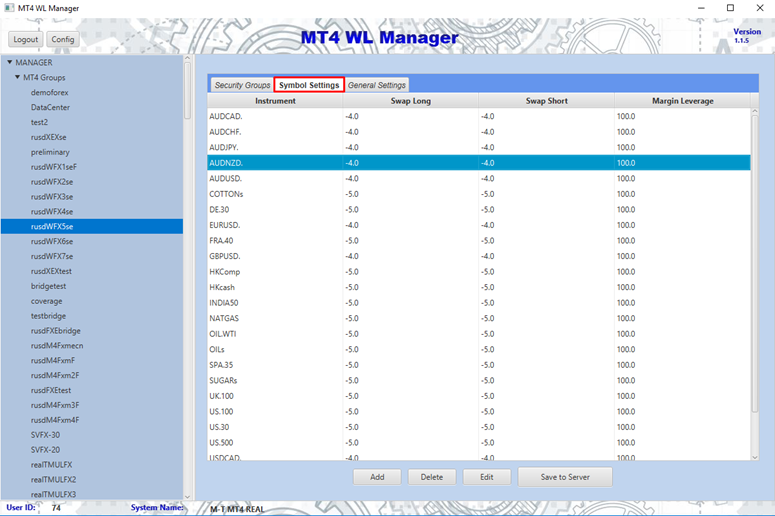Screen dimensions: 775x516
Task: Add a new symbol with Add button
Action: coord(377,477)
